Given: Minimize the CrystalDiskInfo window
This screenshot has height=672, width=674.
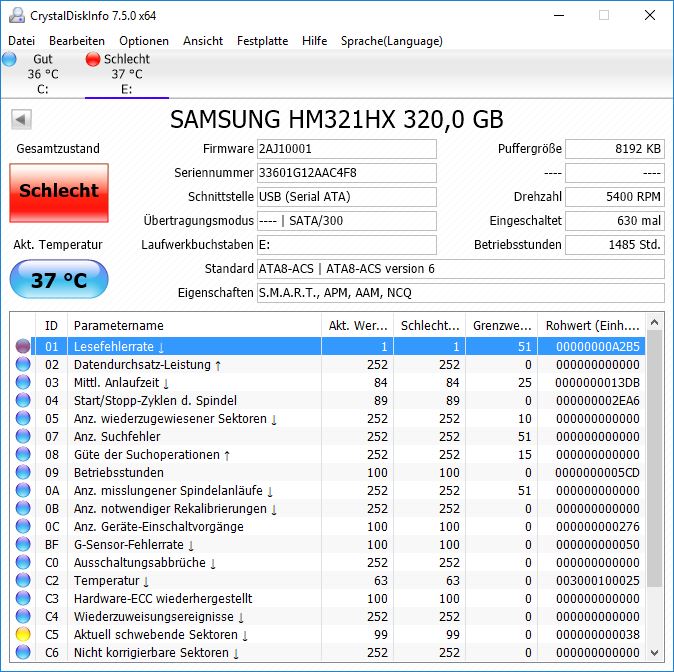Looking at the screenshot, I should [x=559, y=15].
